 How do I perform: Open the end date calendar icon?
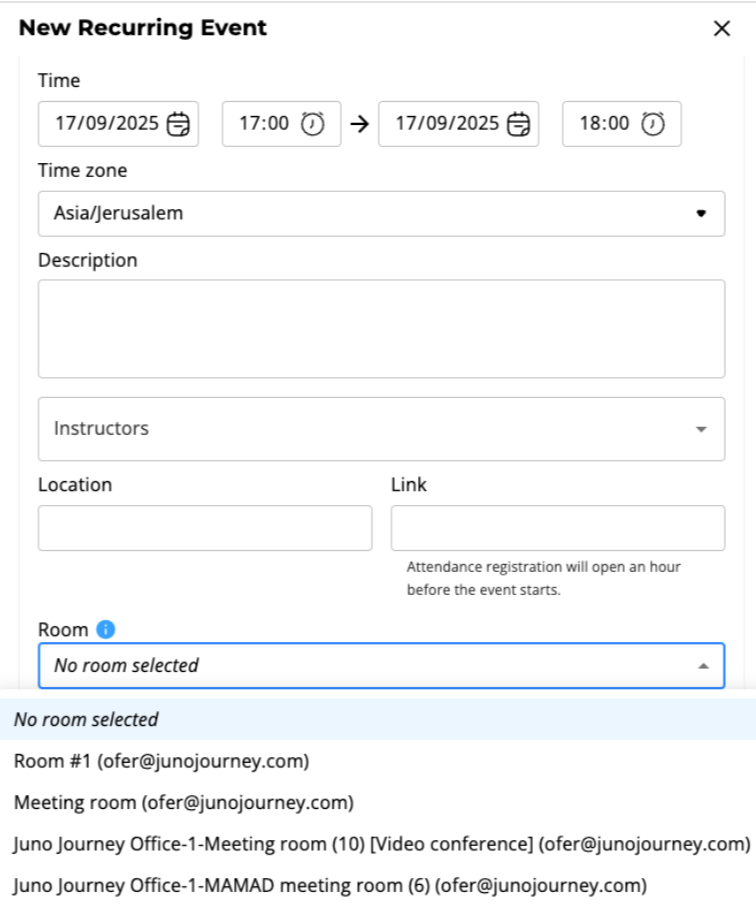[x=518, y=124]
